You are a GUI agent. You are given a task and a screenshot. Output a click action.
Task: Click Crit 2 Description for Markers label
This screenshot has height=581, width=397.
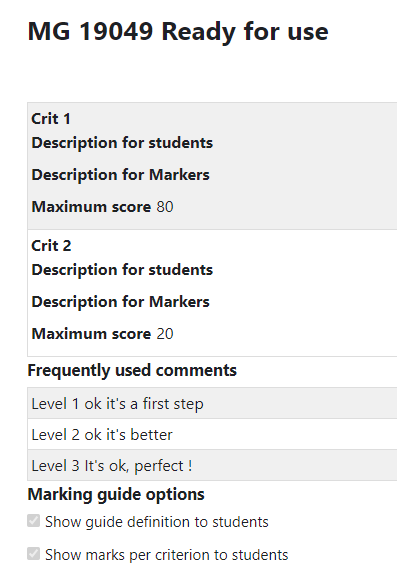click(120, 302)
